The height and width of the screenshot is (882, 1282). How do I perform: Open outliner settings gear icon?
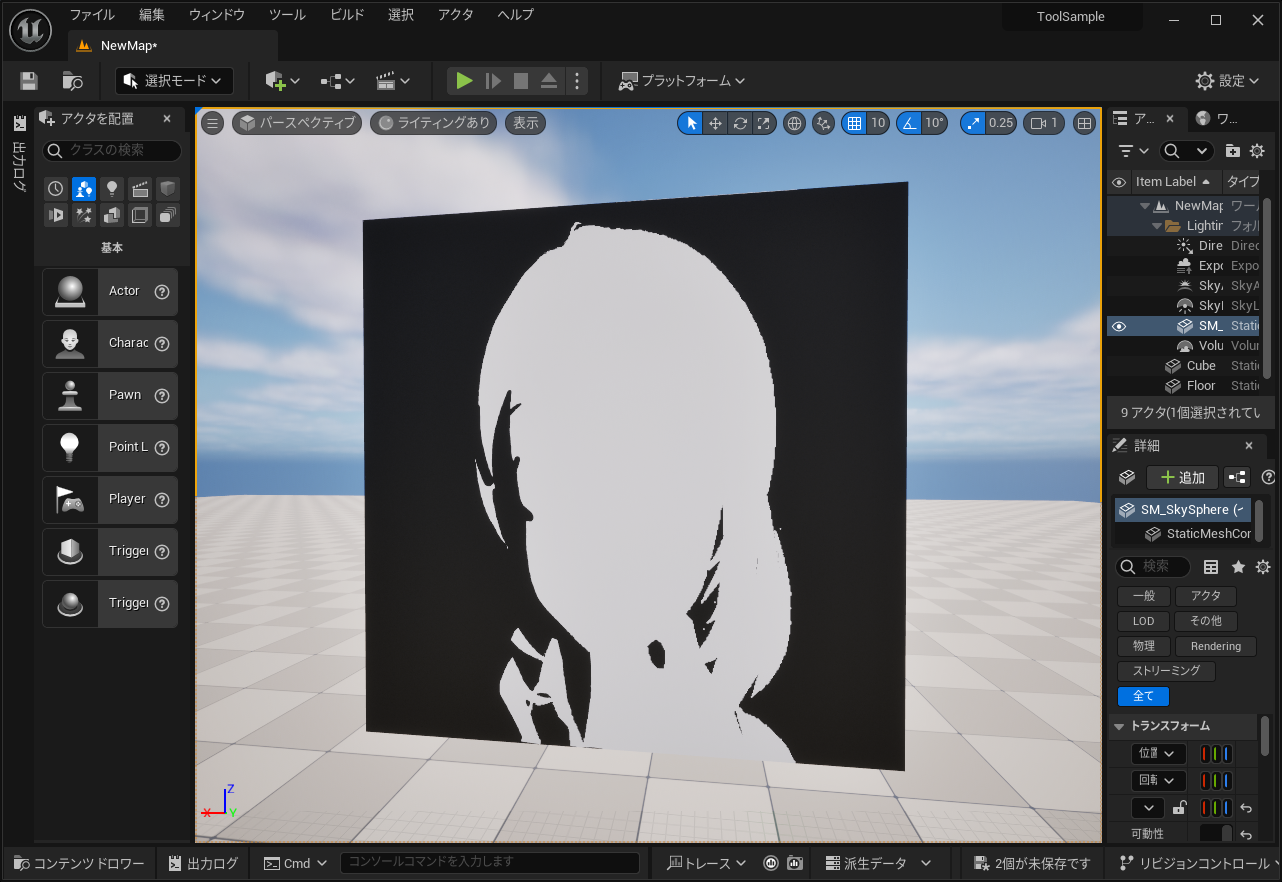1257,151
